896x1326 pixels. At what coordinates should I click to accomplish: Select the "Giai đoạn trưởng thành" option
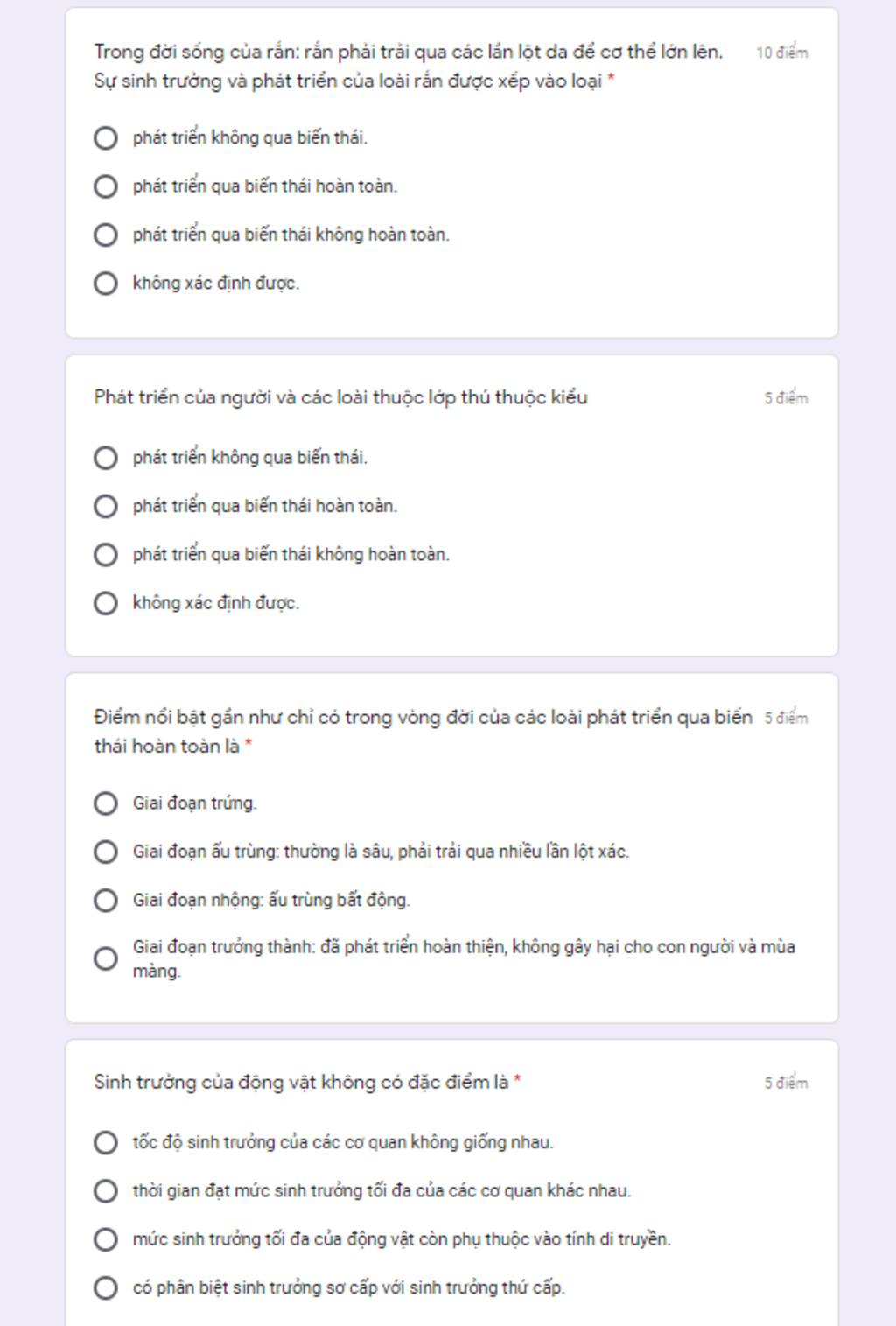click(106, 958)
